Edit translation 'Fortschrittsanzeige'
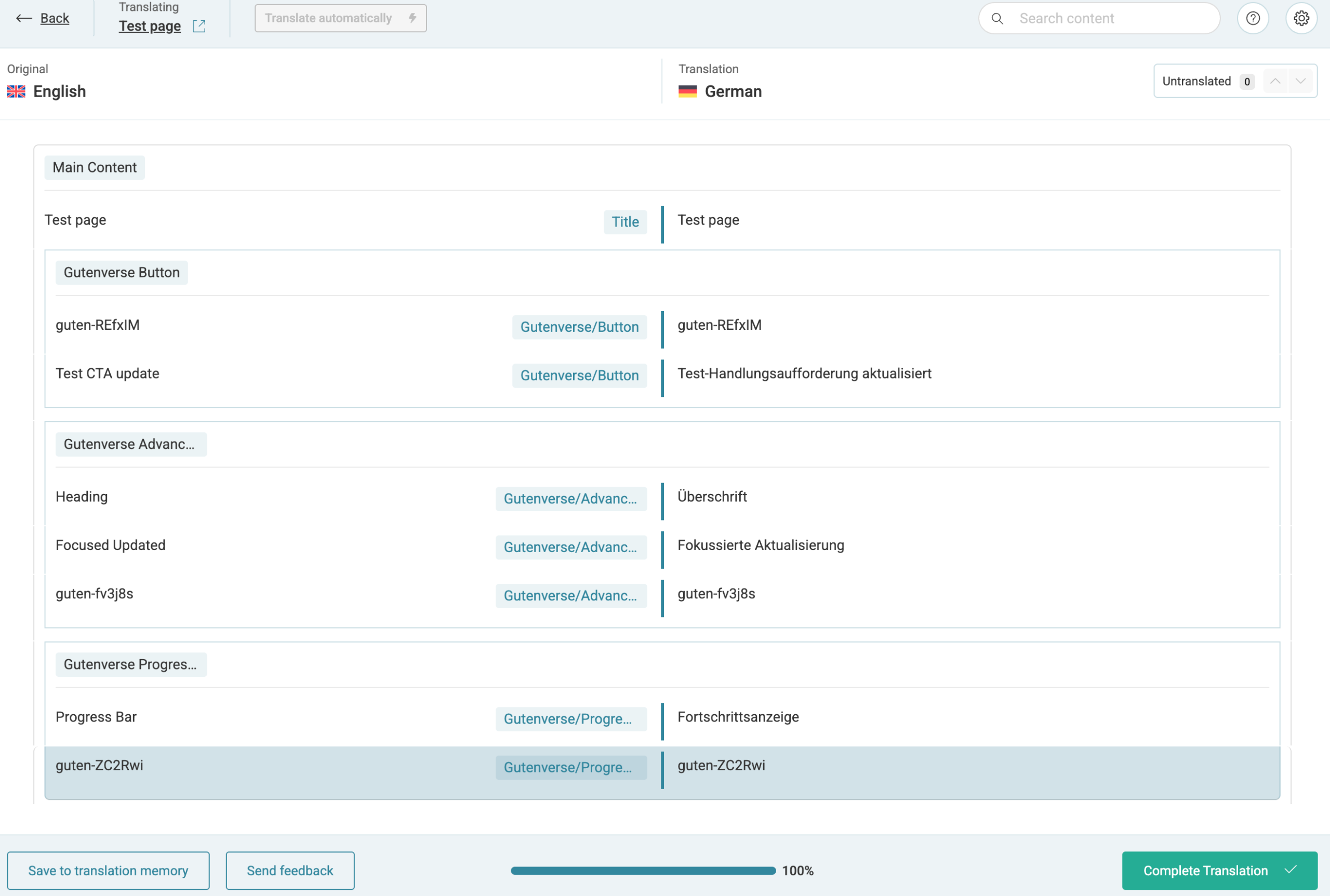This screenshot has height=896, width=1330. (738, 717)
